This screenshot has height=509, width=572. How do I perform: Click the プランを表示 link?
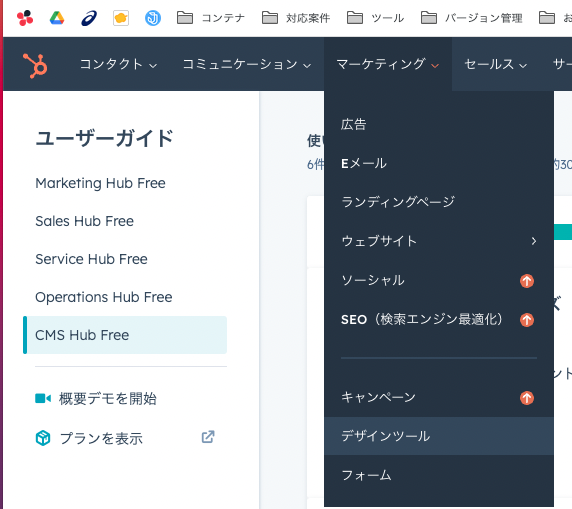101,438
